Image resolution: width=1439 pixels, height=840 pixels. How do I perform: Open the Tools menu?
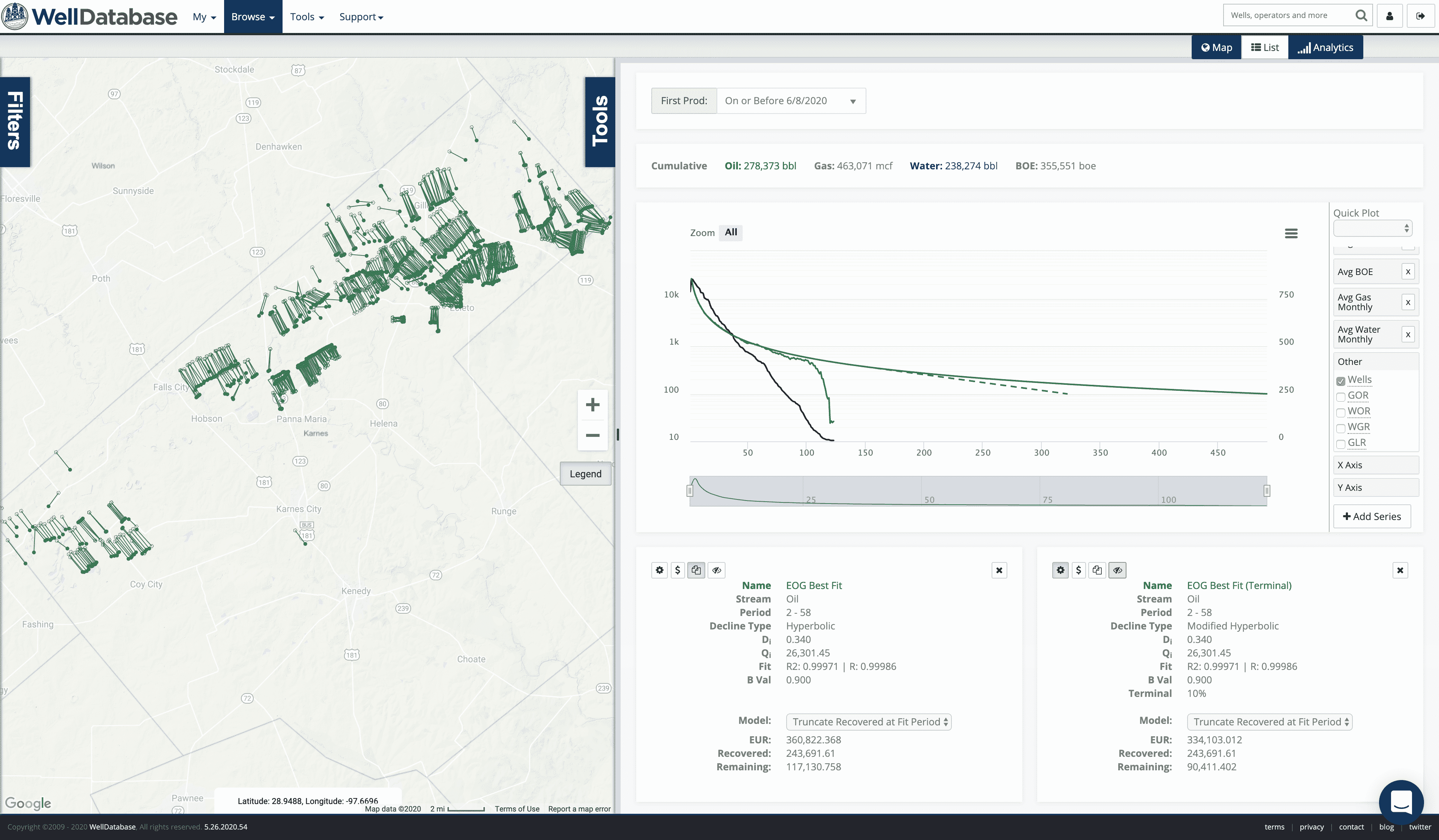click(307, 16)
